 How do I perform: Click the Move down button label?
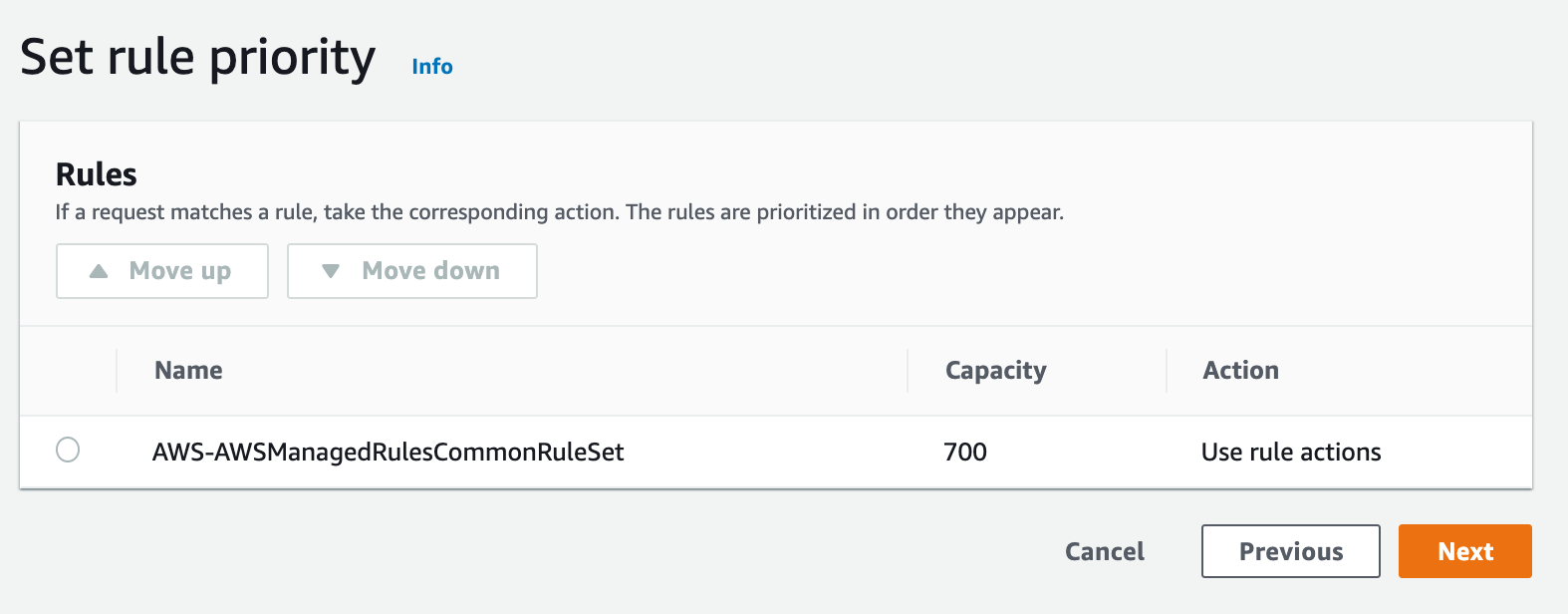(x=430, y=271)
